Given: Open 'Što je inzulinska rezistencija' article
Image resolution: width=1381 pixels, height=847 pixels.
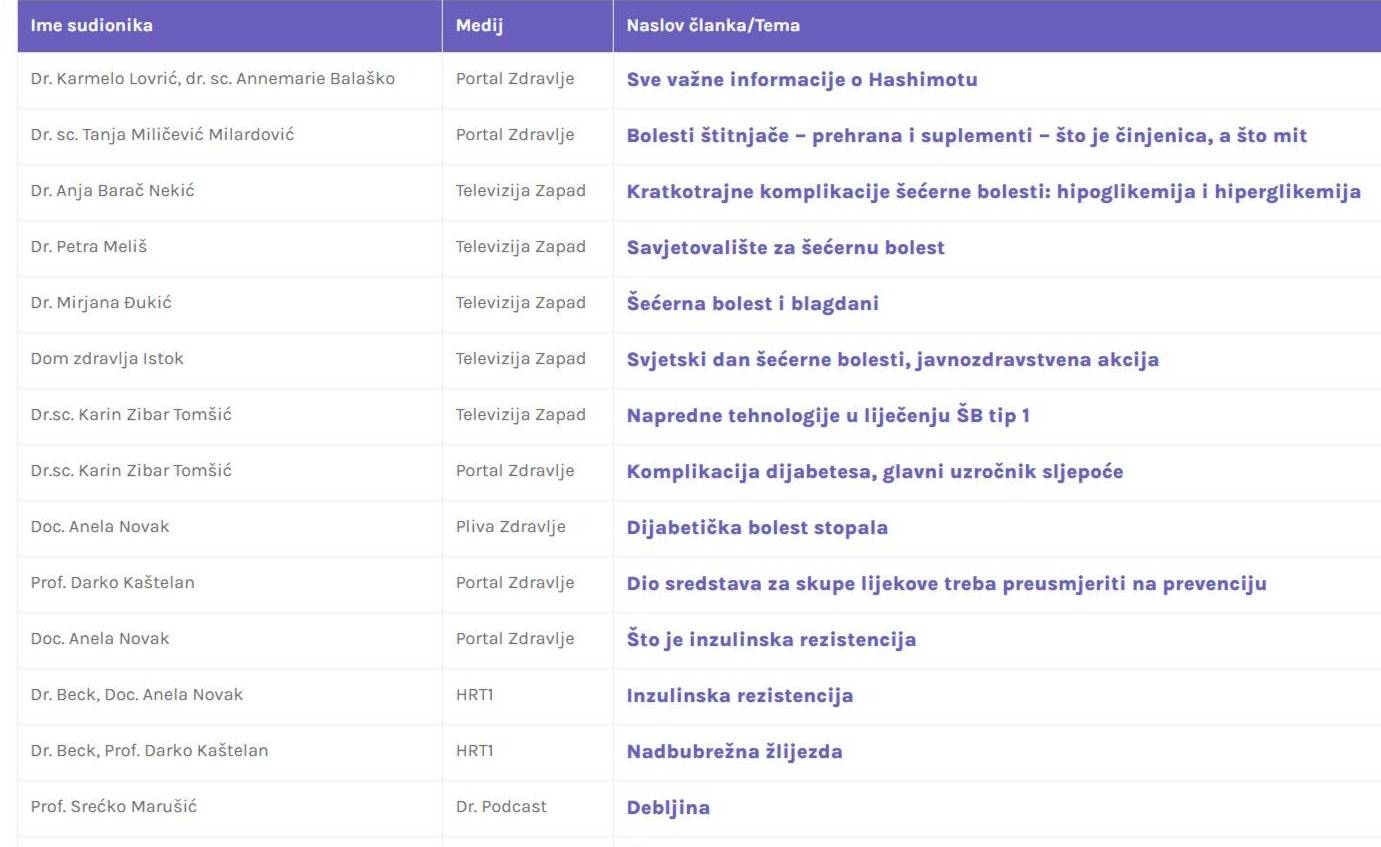Looking at the screenshot, I should click(771, 640).
